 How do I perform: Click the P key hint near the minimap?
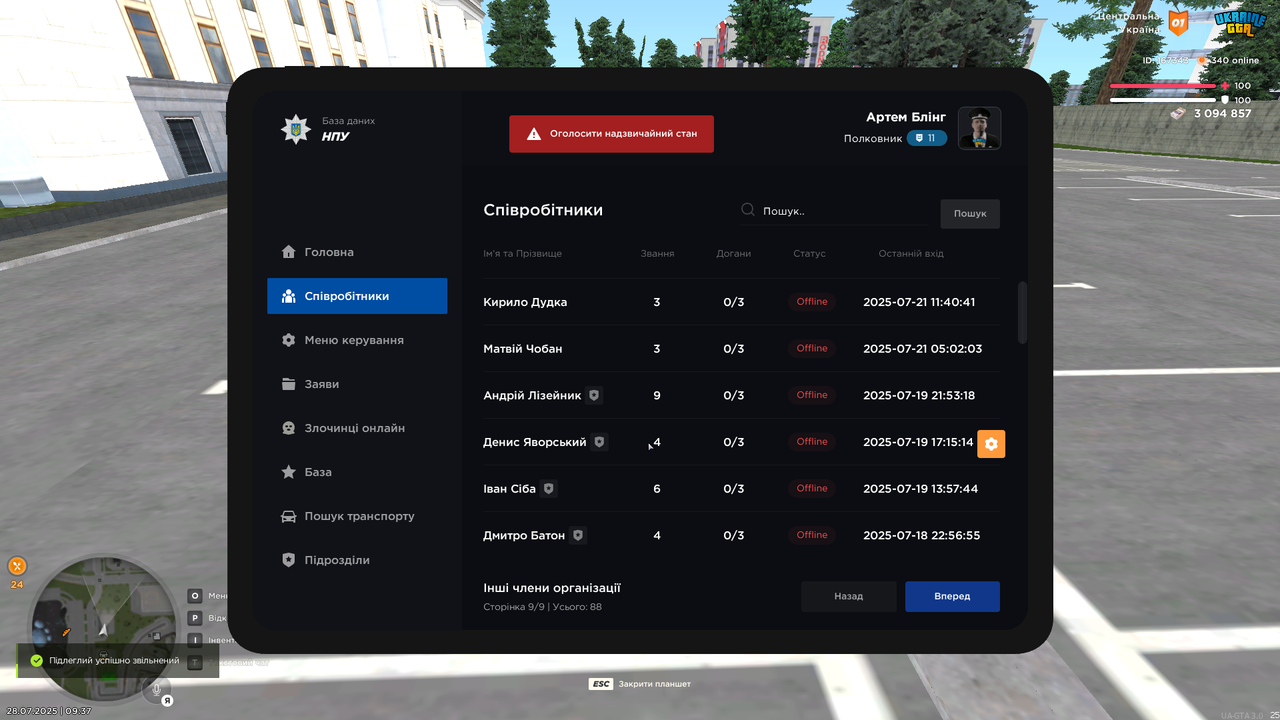pyautogui.click(x=195, y=618)
